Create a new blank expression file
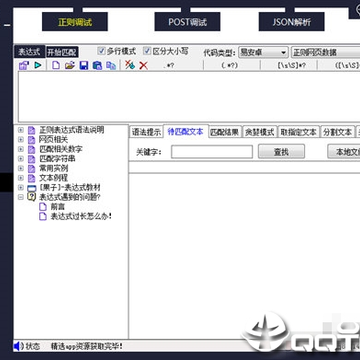 pos(56,65)
